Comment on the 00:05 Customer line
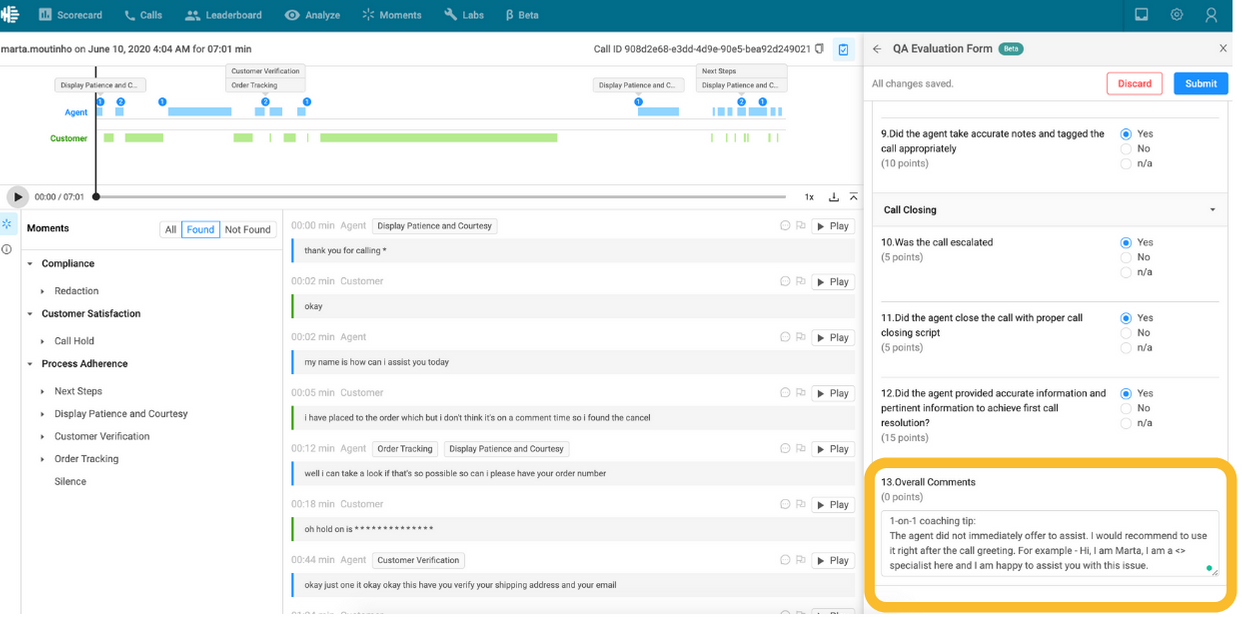The image size is (1242, 617). click(x=785, y=393)
